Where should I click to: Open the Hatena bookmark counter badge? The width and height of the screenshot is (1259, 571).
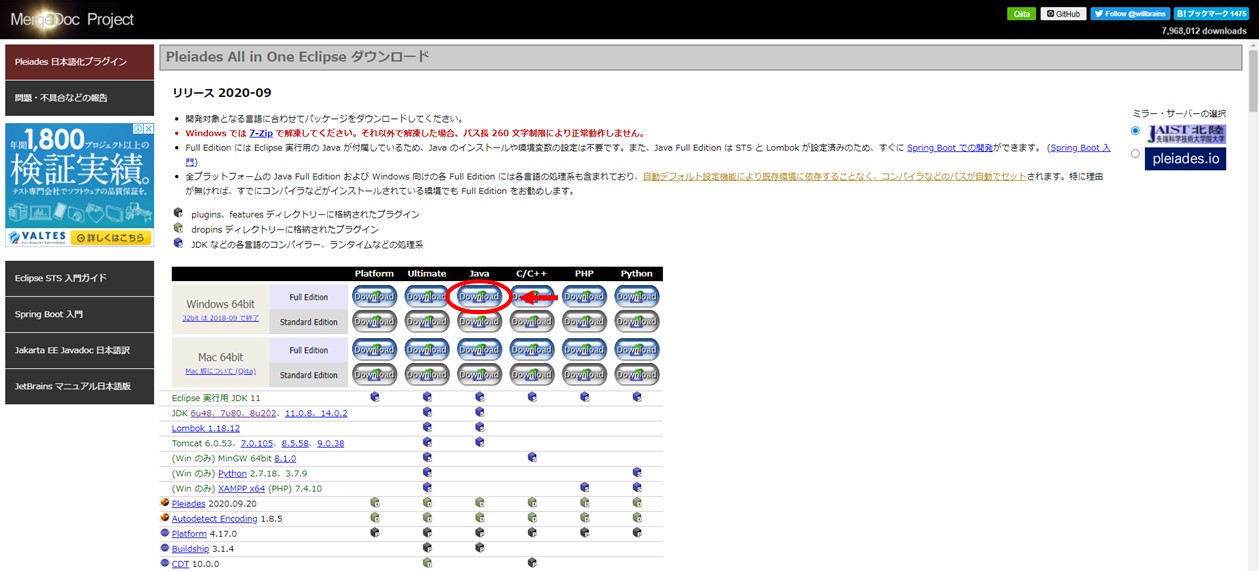(1211, 14)
